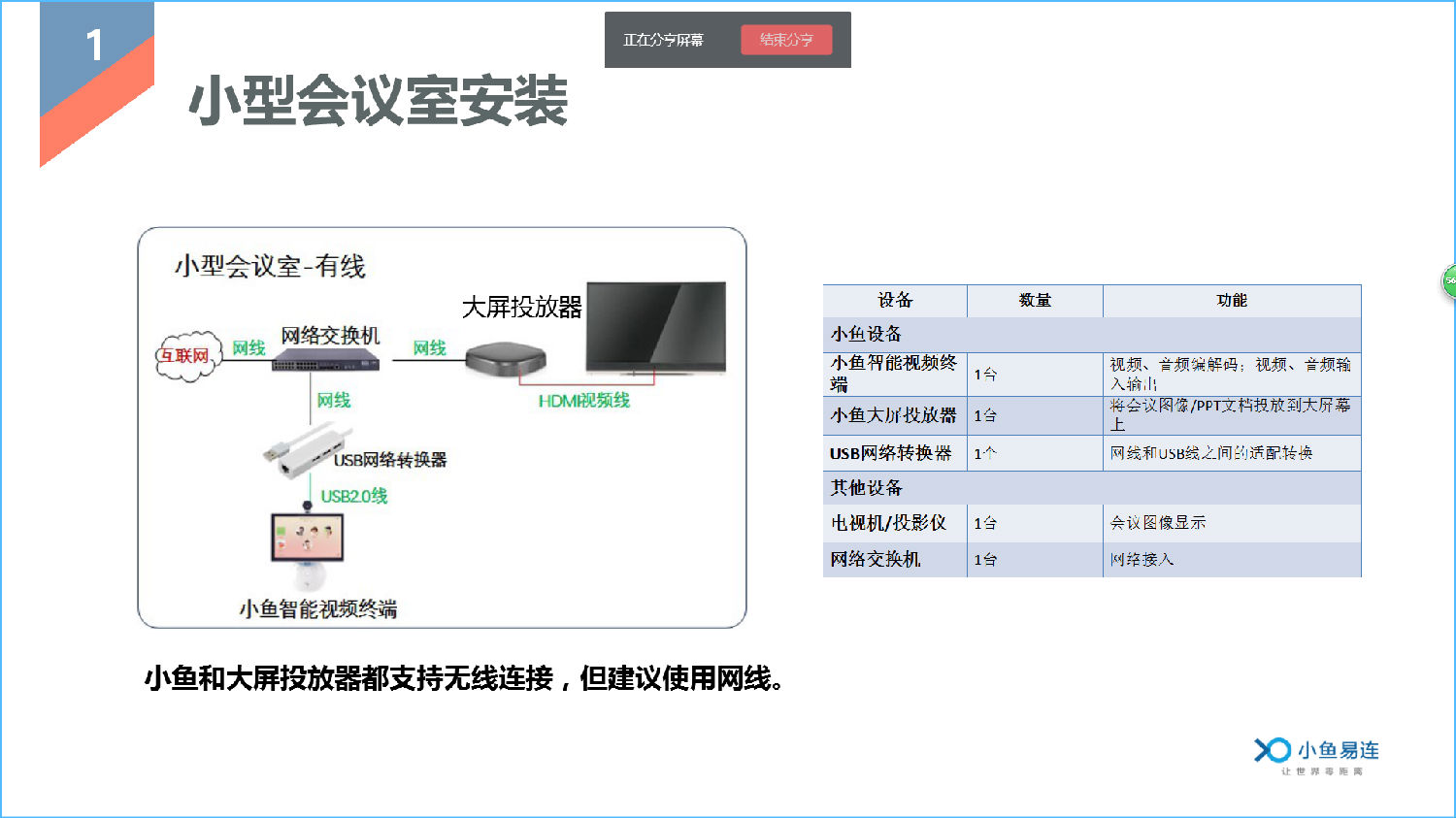Click the 小鱼设备 section row
This screenshot has width=1456, height=818.
(x=1092, y=335)
